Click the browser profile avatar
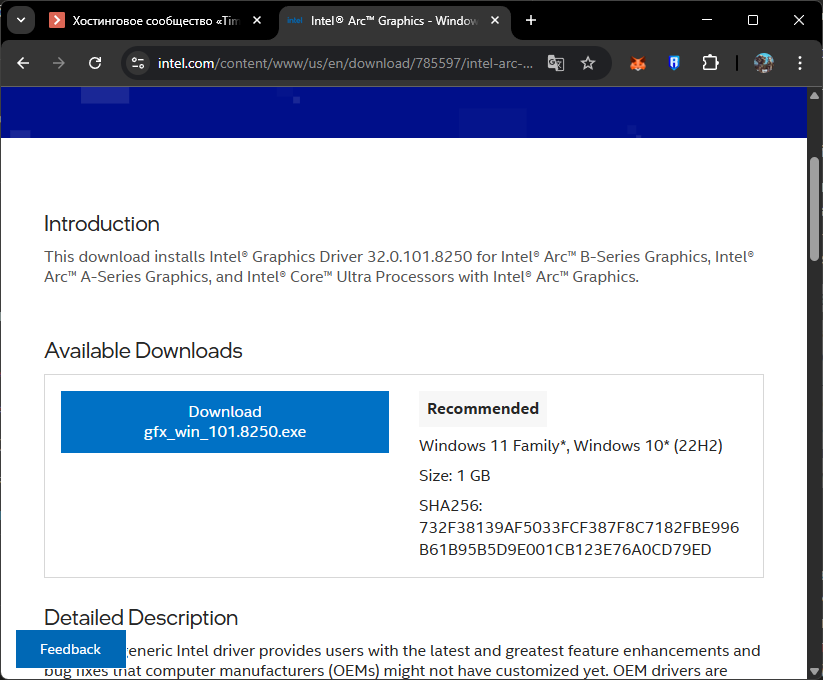This screenshot has width=823, height=680. click(763, 62)
